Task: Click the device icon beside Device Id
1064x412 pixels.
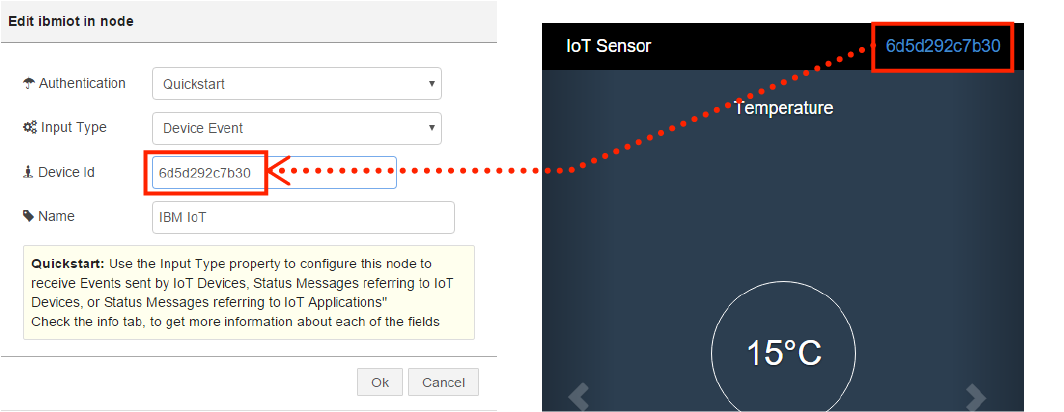Action: 28,172
